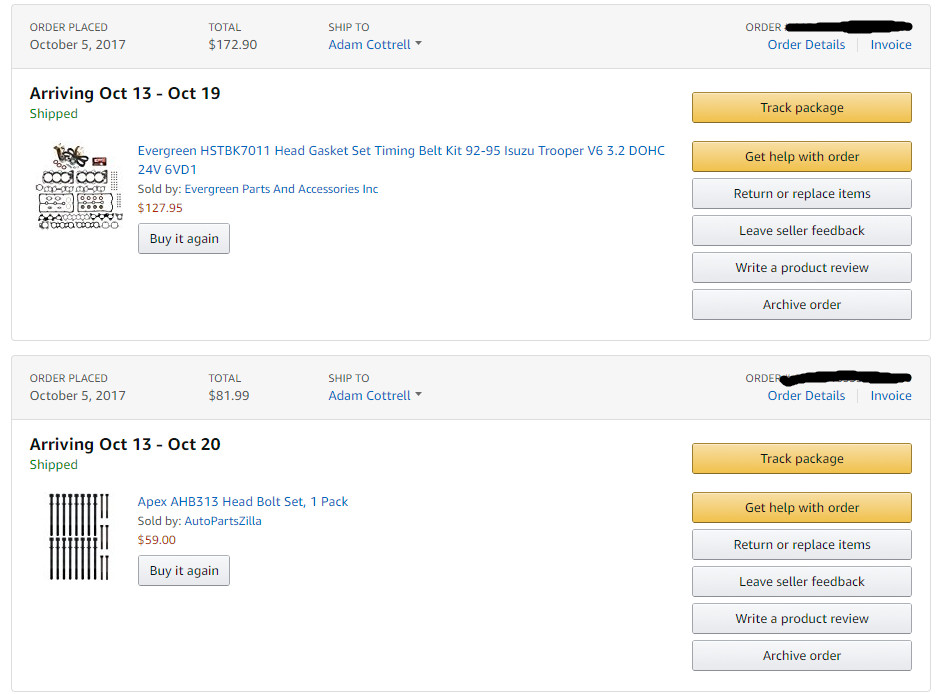Track package for Apex head bolt order
Image resolution: width=945 pixels, height=694 pixels.
pyautogui.click(x=802, y=459)
